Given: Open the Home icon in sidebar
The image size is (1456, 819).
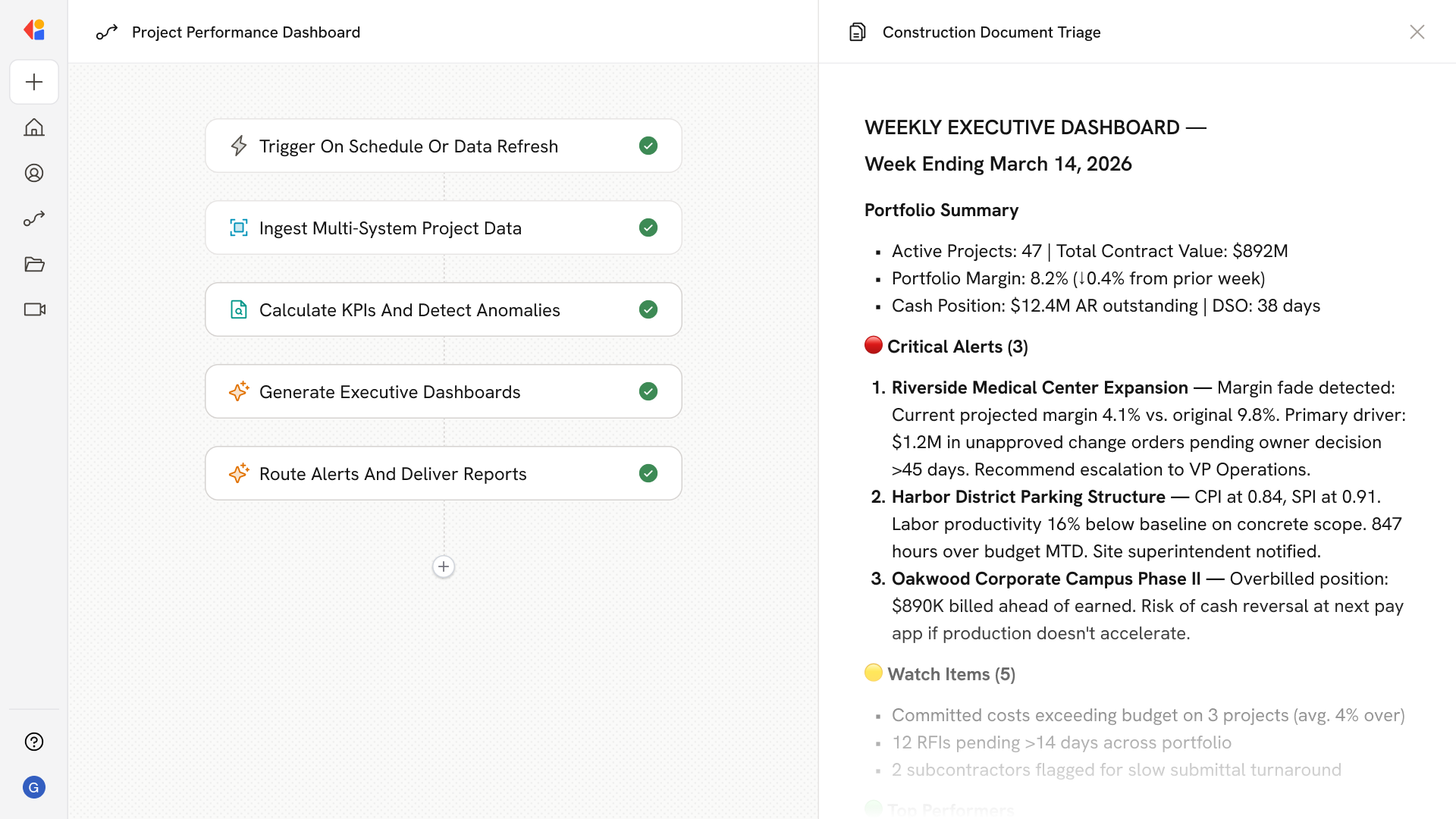Looking at the screenshot, I should [x=34, y=127].
